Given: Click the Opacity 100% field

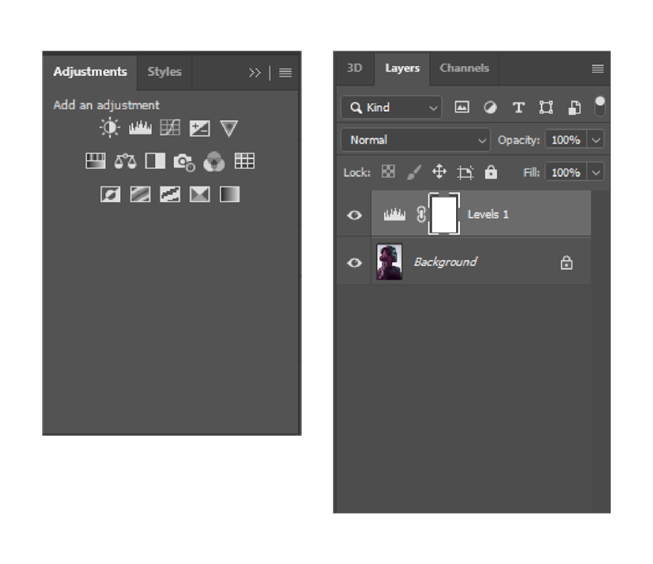Looking at the screenshot, I should 566,140.
